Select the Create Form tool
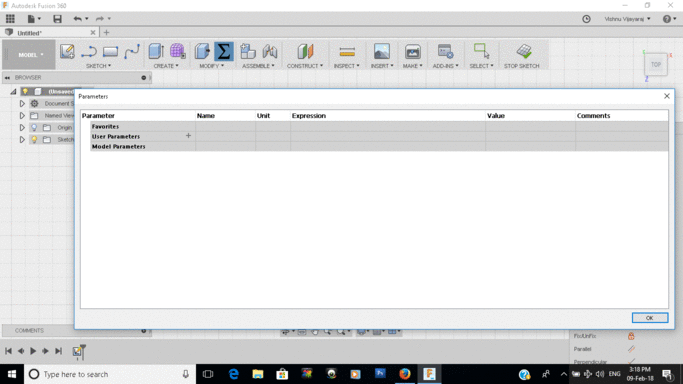 pyautogui.click(x=177, y=51)
